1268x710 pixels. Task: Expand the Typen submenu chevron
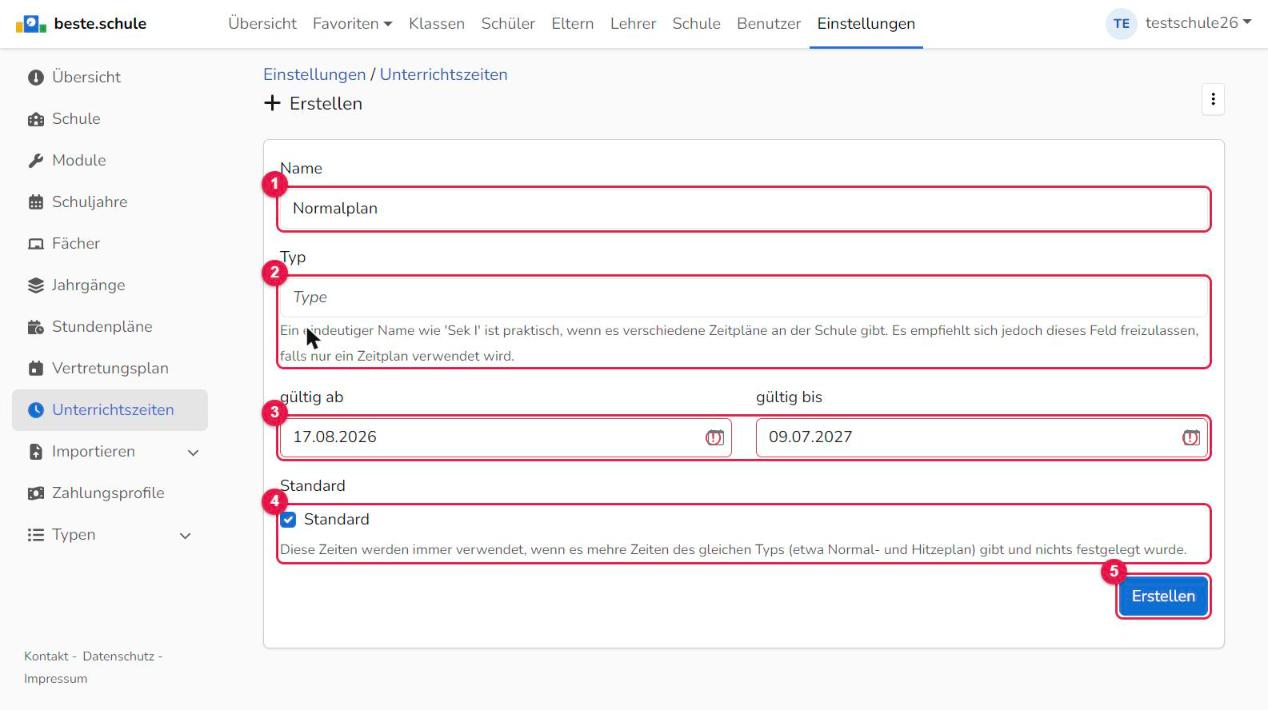click(x=184, y=536)
